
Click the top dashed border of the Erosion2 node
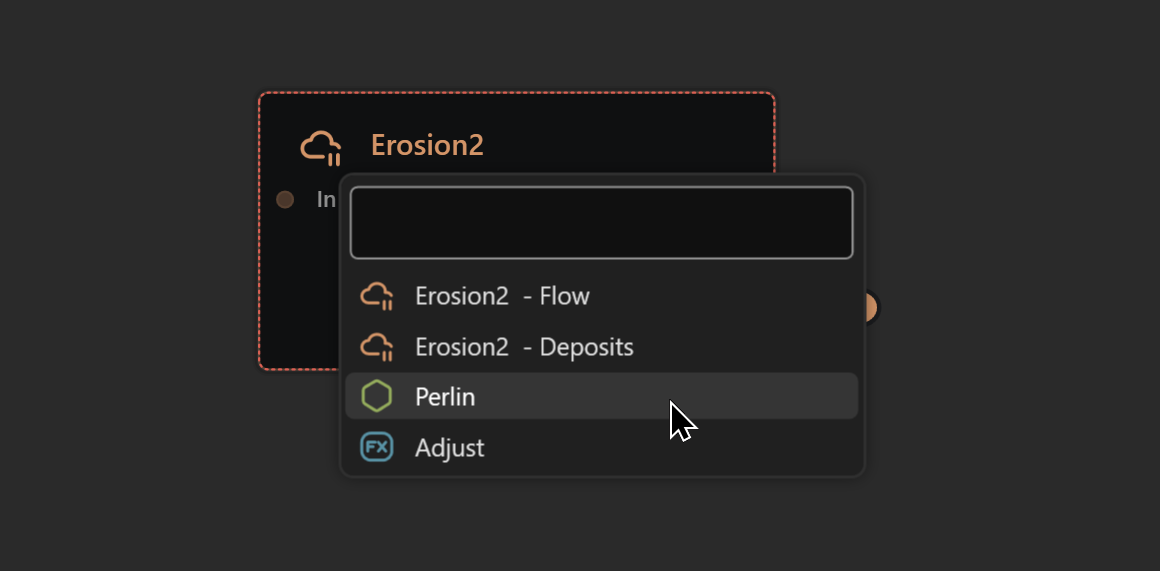(516, 93)
